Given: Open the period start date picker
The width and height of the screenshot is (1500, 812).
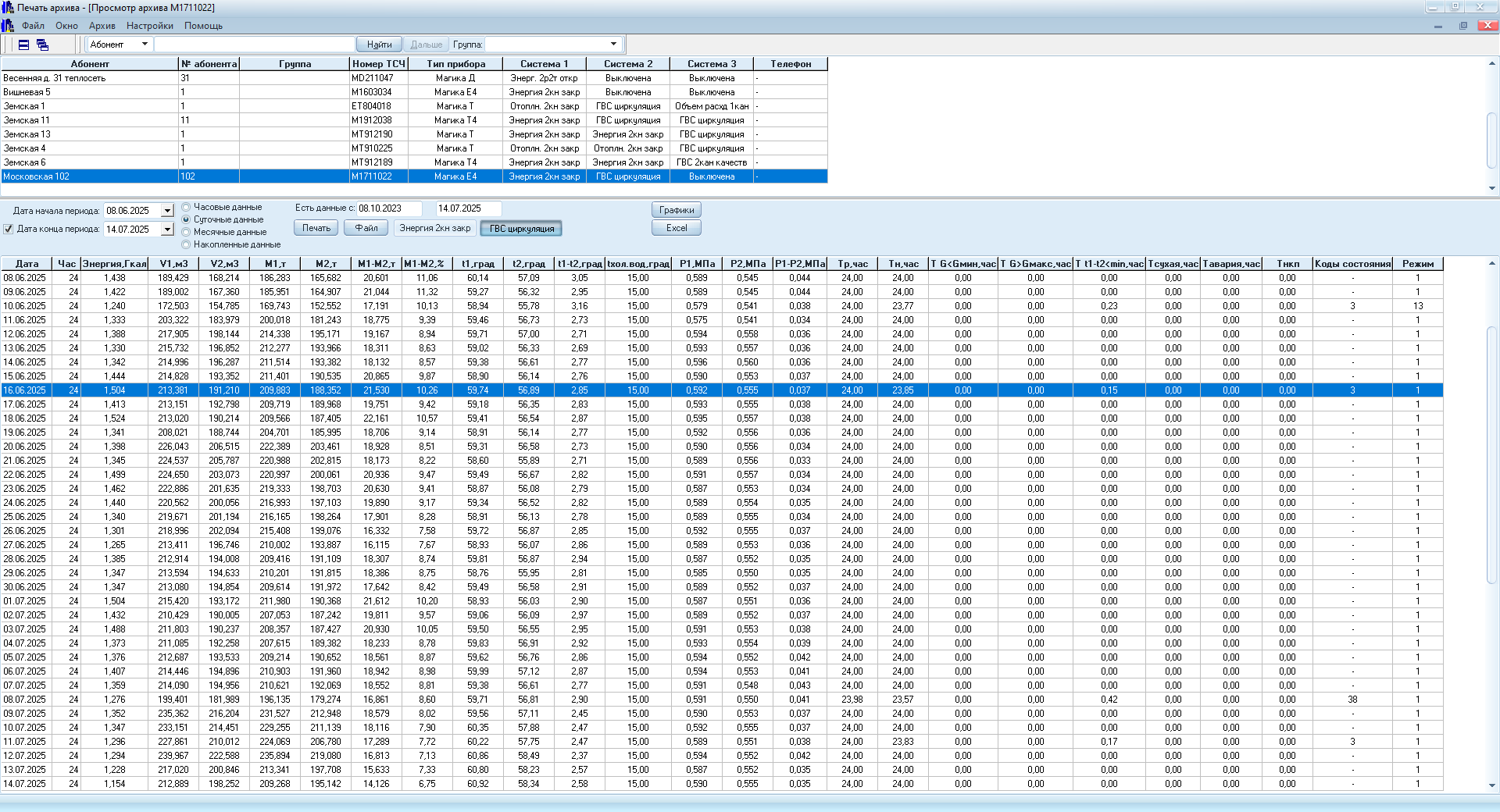Looking at the screenshot, I should (167, 211).
